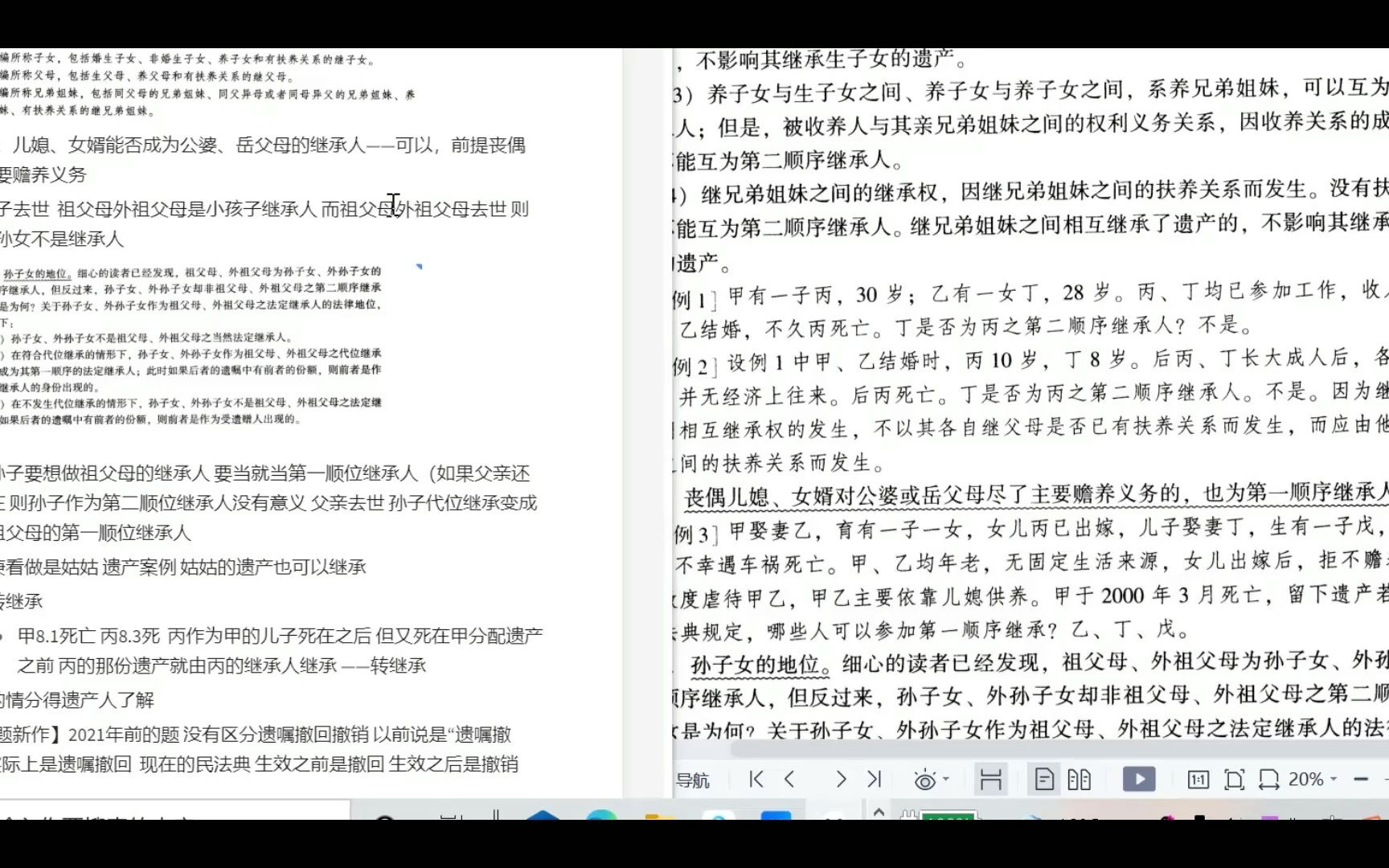Switch to single page view
This screenshot has height=868, width=1389.
(x=1044, y=779)
